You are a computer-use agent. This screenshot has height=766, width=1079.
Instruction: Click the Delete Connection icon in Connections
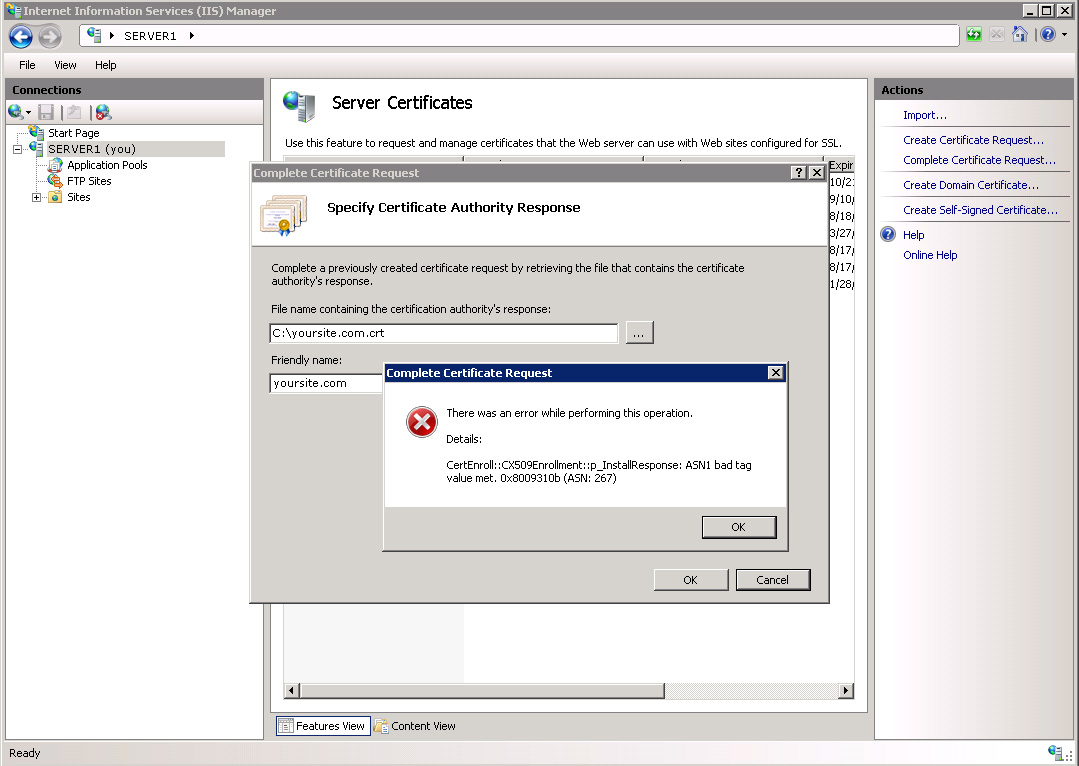tap(103, 112)
